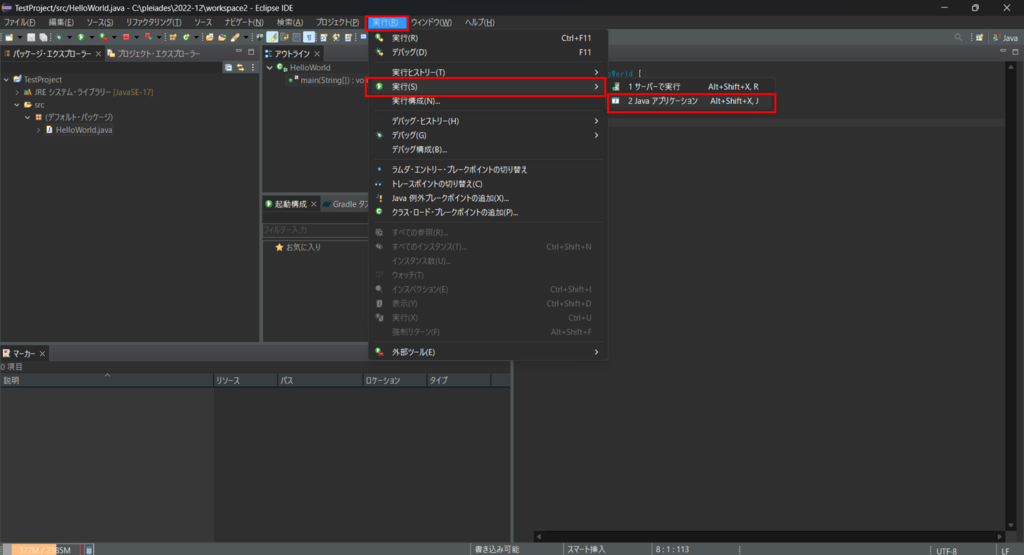
Task: Collapse the TestProject tree node
Action: tap(6, 80)
